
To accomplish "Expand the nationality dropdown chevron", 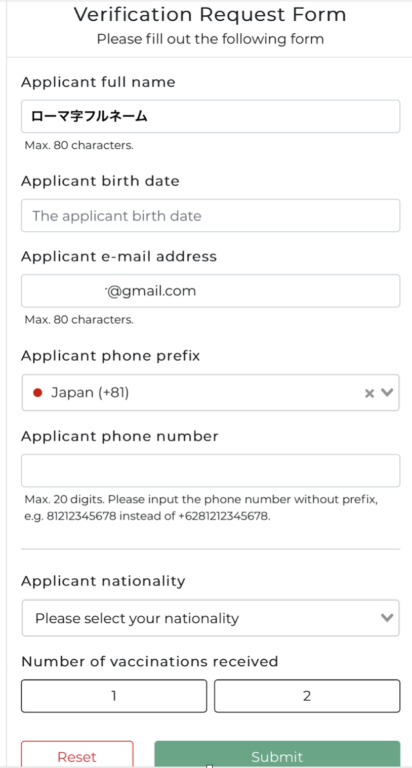I will tap(387, 618).
